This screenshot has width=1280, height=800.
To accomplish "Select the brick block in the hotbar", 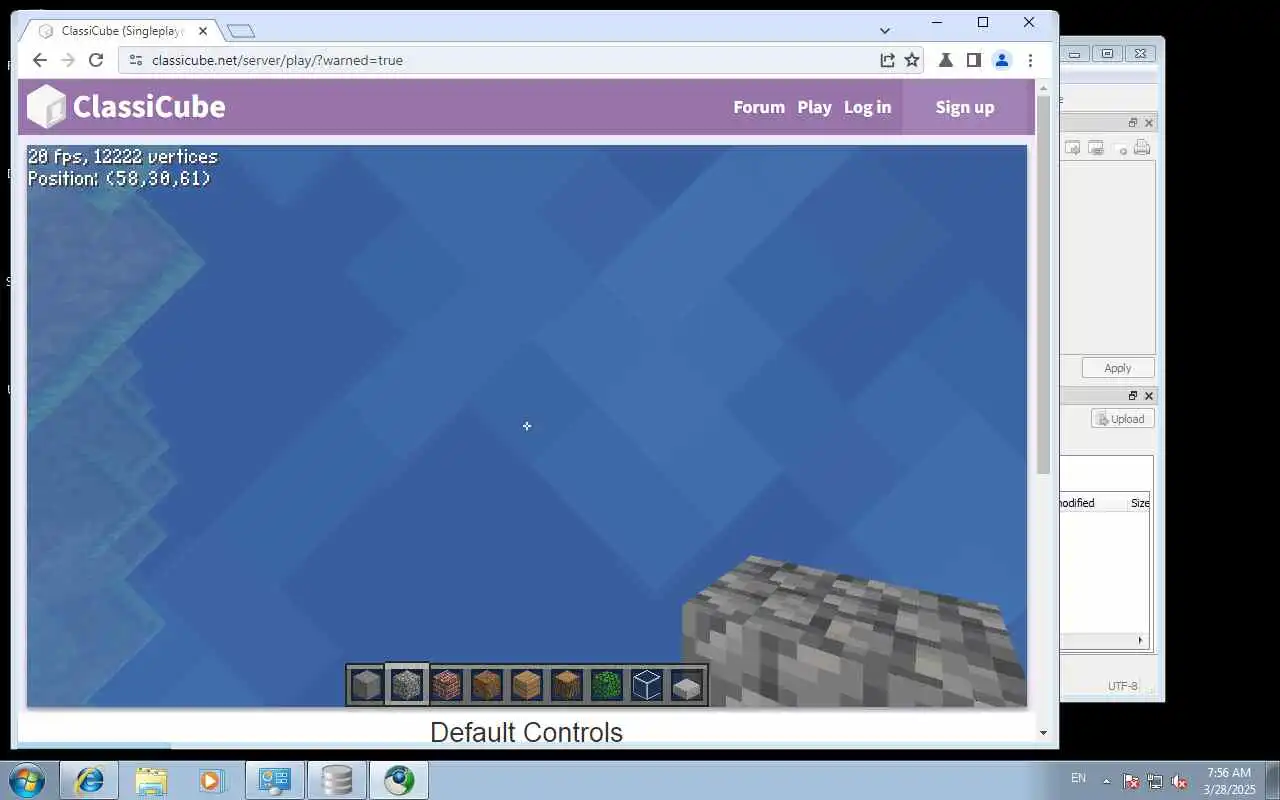I will pyautogui.click(x=447, y=685).
